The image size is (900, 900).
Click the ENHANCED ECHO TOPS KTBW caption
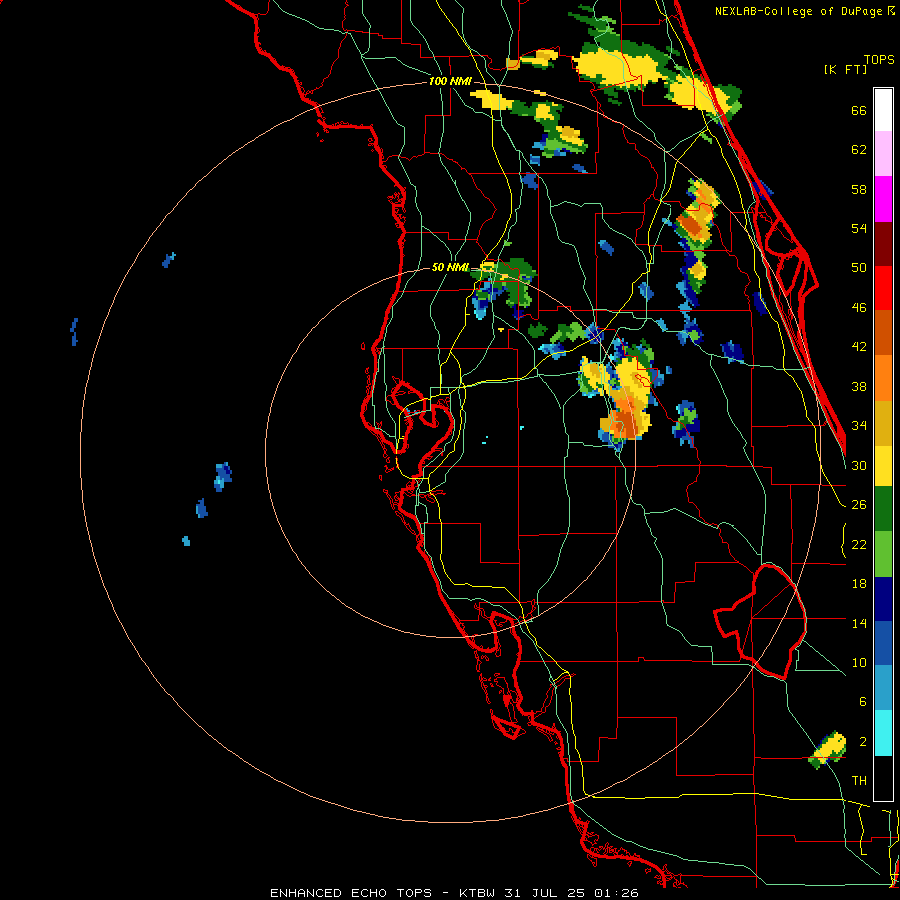(x=454, y=893)
